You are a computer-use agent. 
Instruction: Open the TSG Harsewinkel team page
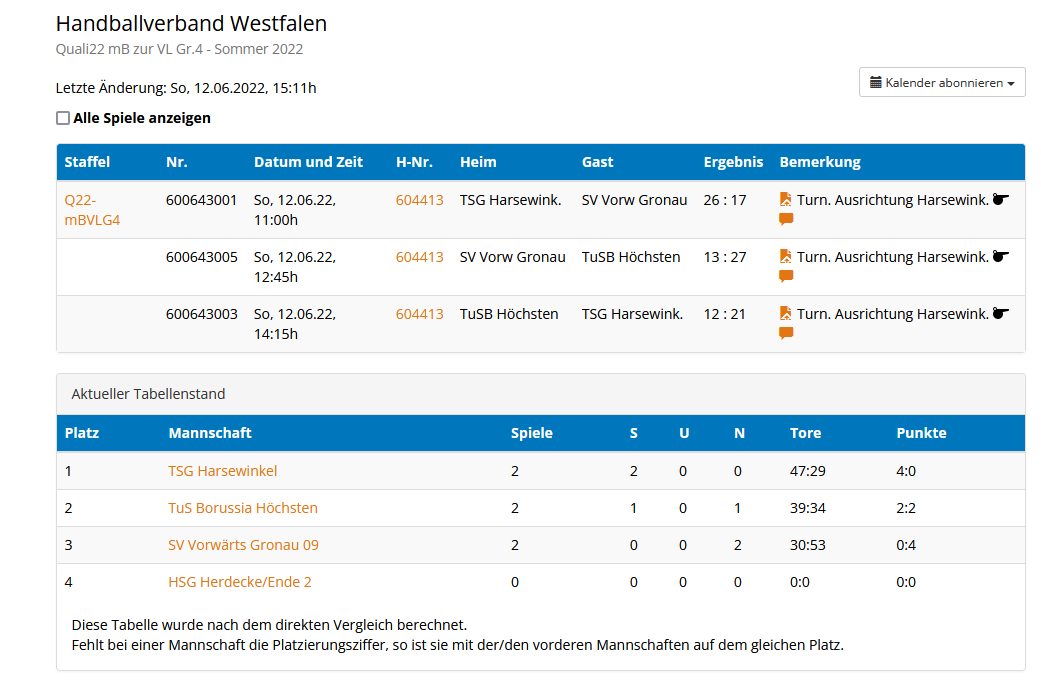coord(222,471)
